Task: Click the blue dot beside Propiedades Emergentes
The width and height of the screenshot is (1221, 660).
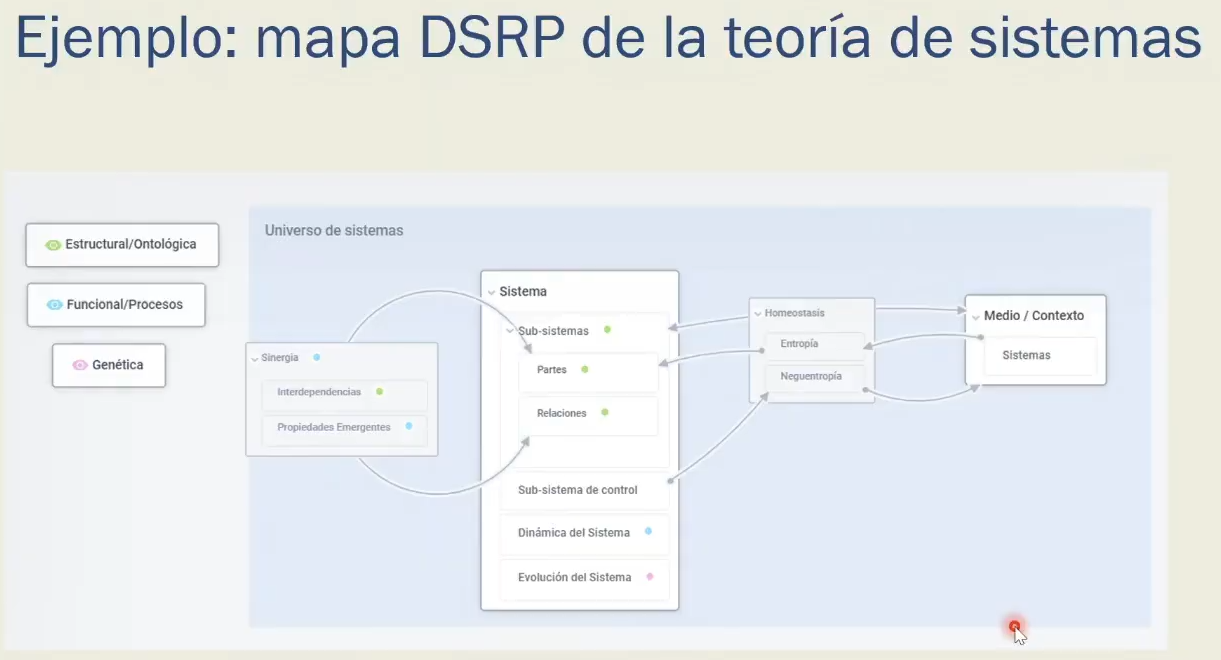Action: pyautogui.click(x=409, y=426)
